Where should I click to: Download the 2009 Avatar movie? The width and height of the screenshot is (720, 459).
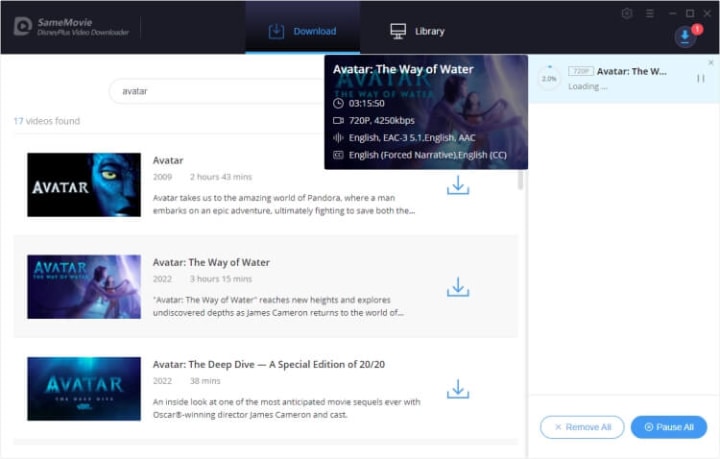coord(458,185)
